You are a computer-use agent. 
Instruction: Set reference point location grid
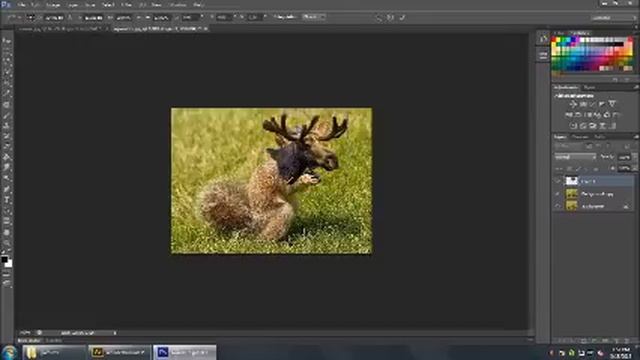[31, 18]
